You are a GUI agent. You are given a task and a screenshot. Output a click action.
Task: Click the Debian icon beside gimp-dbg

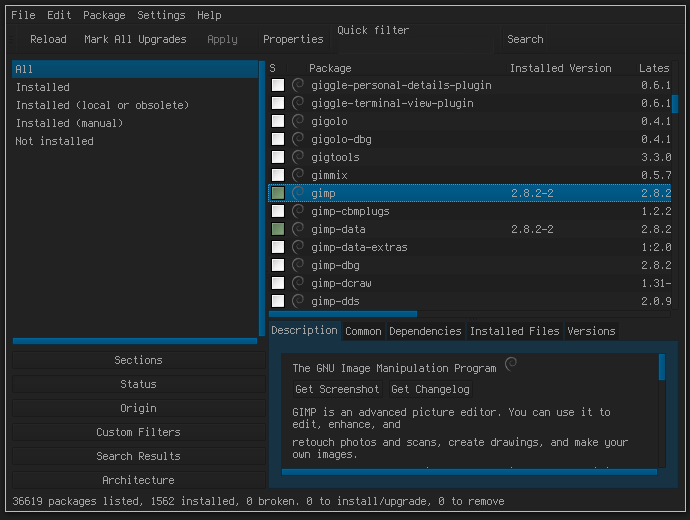tap(298, 265)
